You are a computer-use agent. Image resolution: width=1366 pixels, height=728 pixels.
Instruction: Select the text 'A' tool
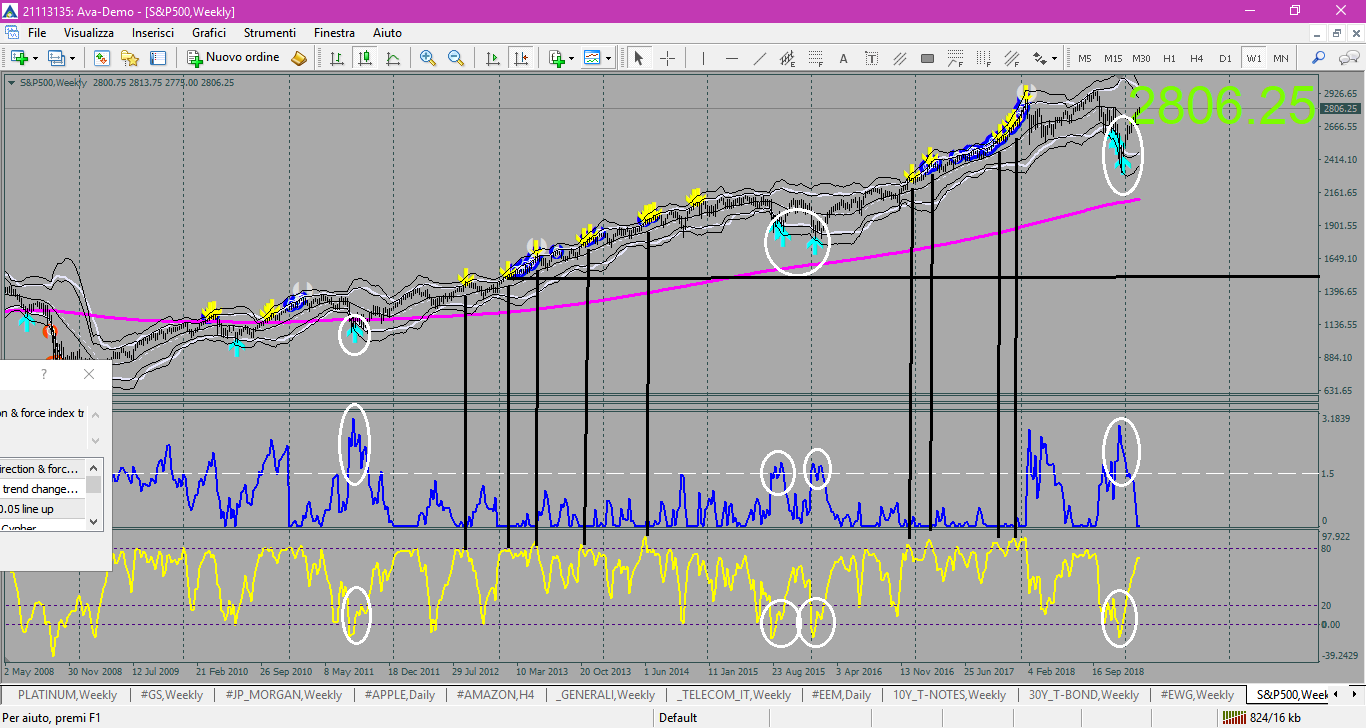[x=843, y=58]
